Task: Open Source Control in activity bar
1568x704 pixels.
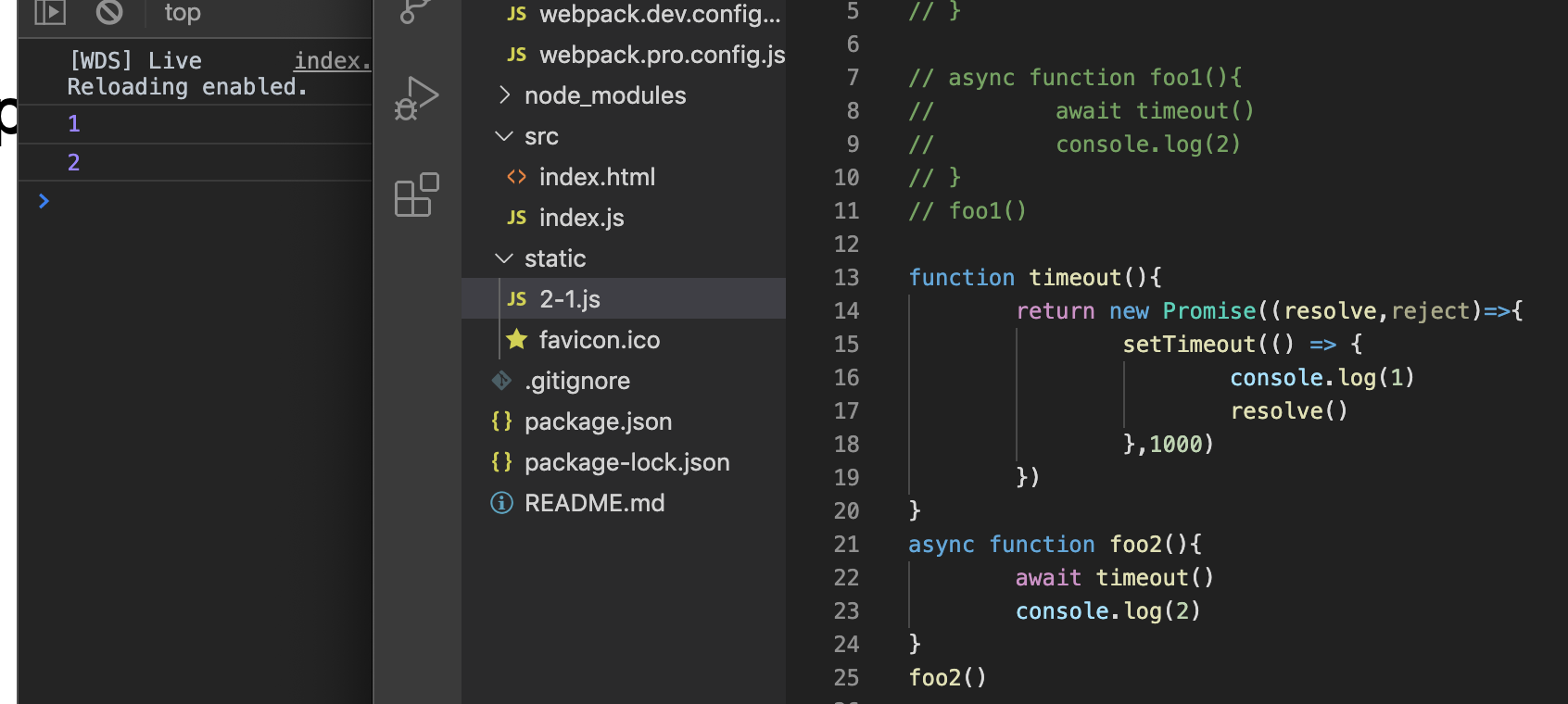Action: [415, 9]
